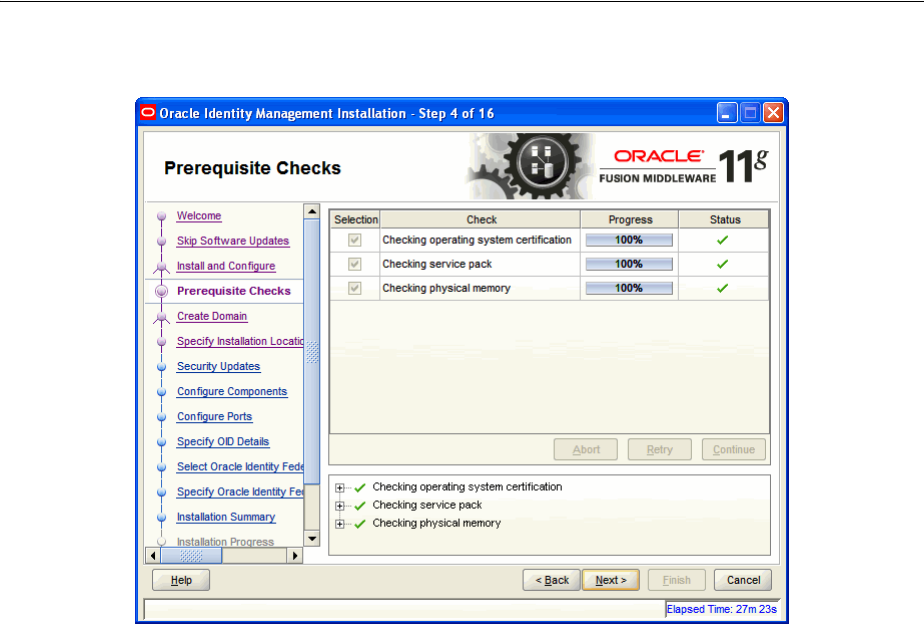Click the Oracle icon in the title bar
The image size is (924, 624).
148,113
